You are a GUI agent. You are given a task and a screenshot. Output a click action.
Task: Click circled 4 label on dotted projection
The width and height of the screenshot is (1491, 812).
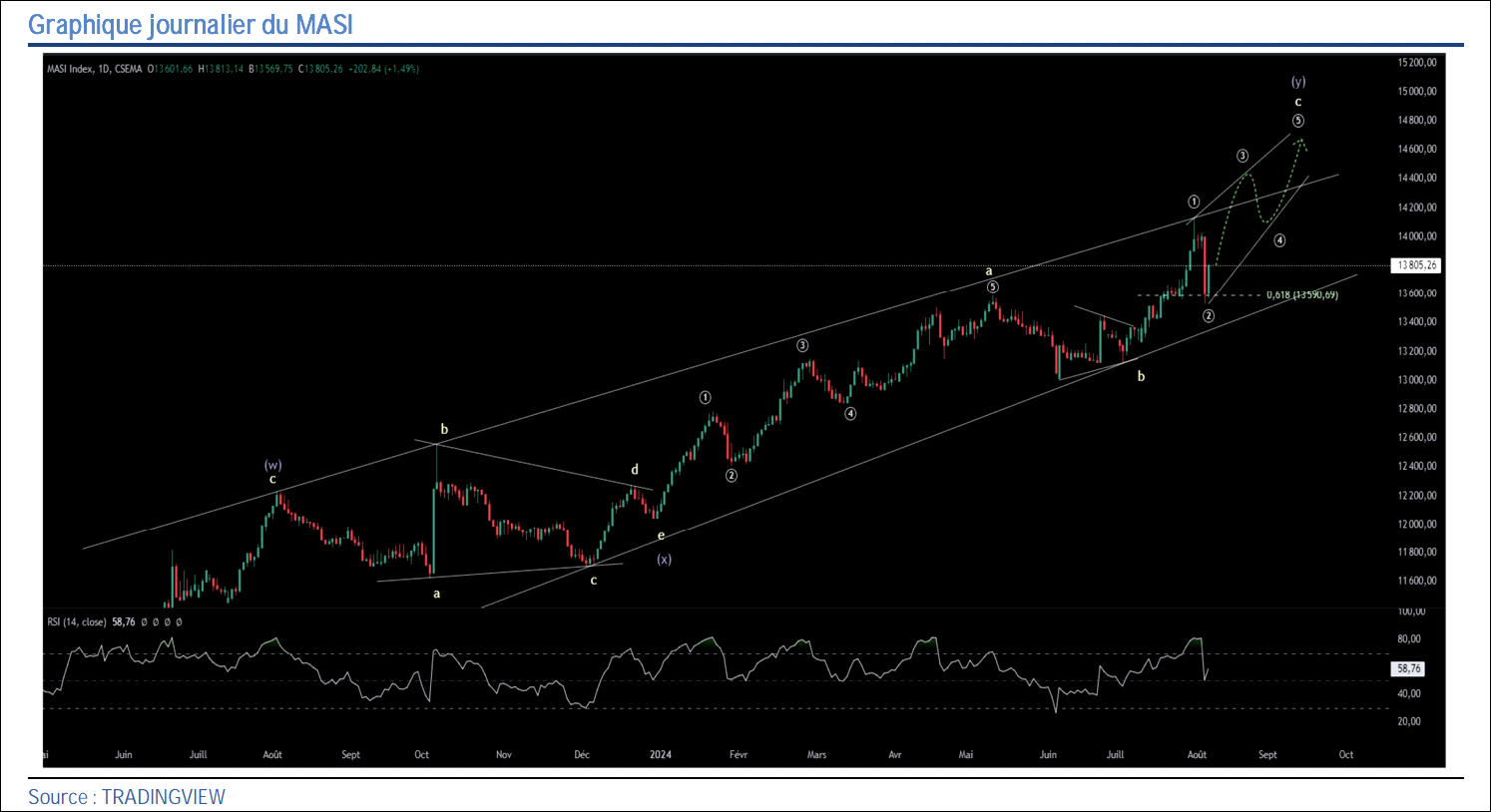pos(1279,240)
